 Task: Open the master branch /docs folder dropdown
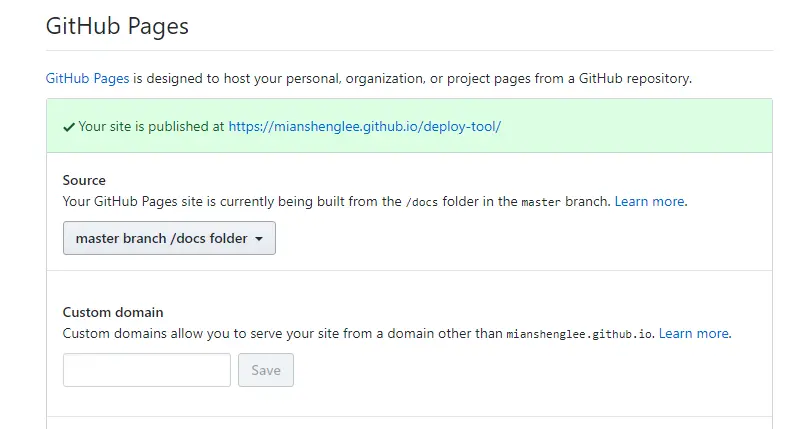pyautogui.click(x=169, y=238)
